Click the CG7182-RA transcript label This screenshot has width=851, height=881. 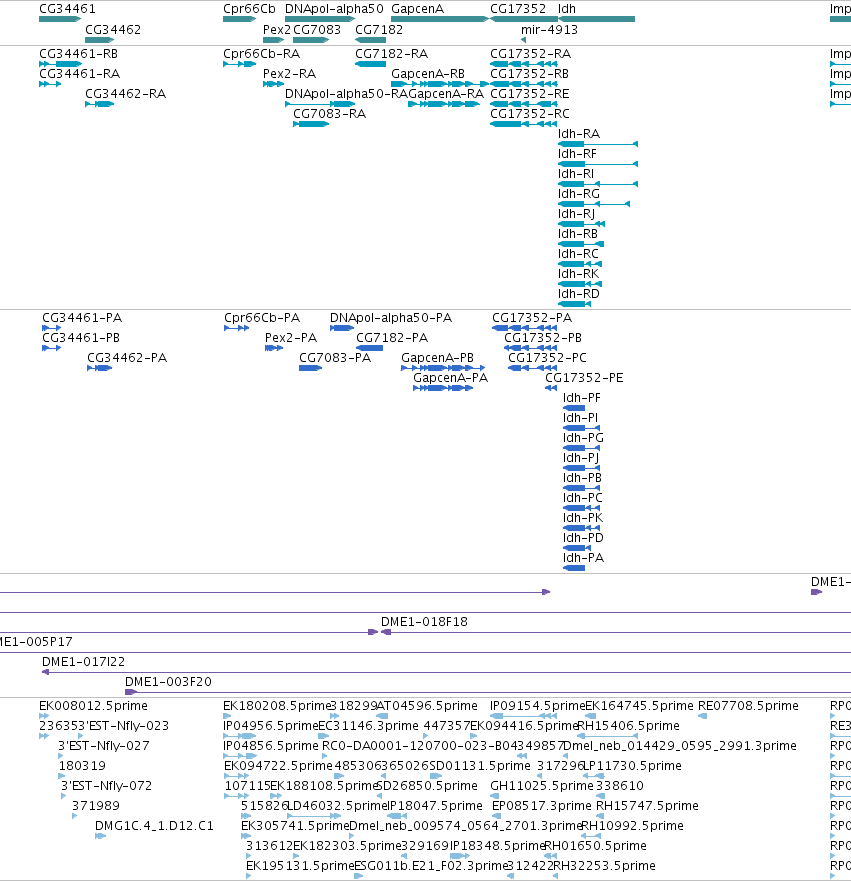point(392,54)
